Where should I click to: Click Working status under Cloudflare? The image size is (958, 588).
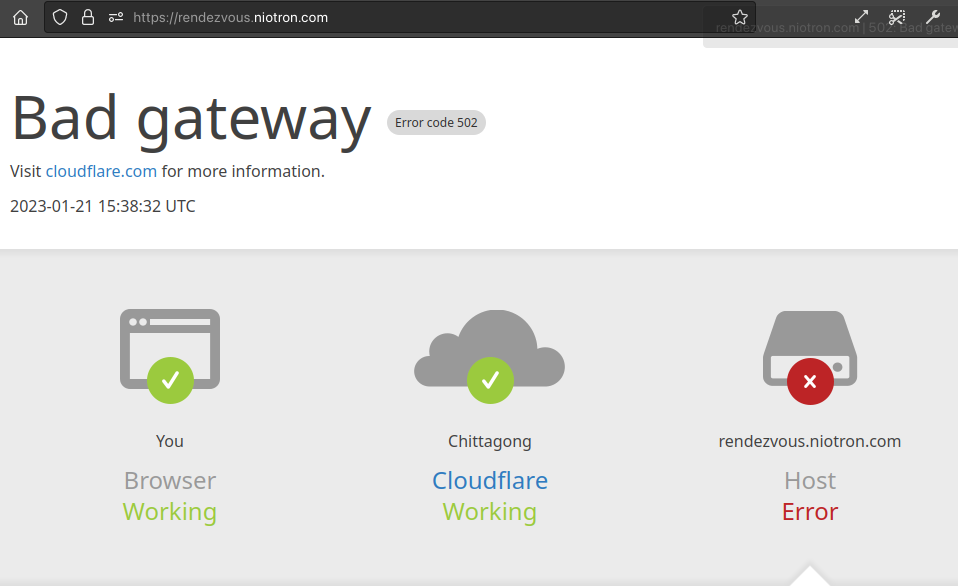(x=490, y=512)
